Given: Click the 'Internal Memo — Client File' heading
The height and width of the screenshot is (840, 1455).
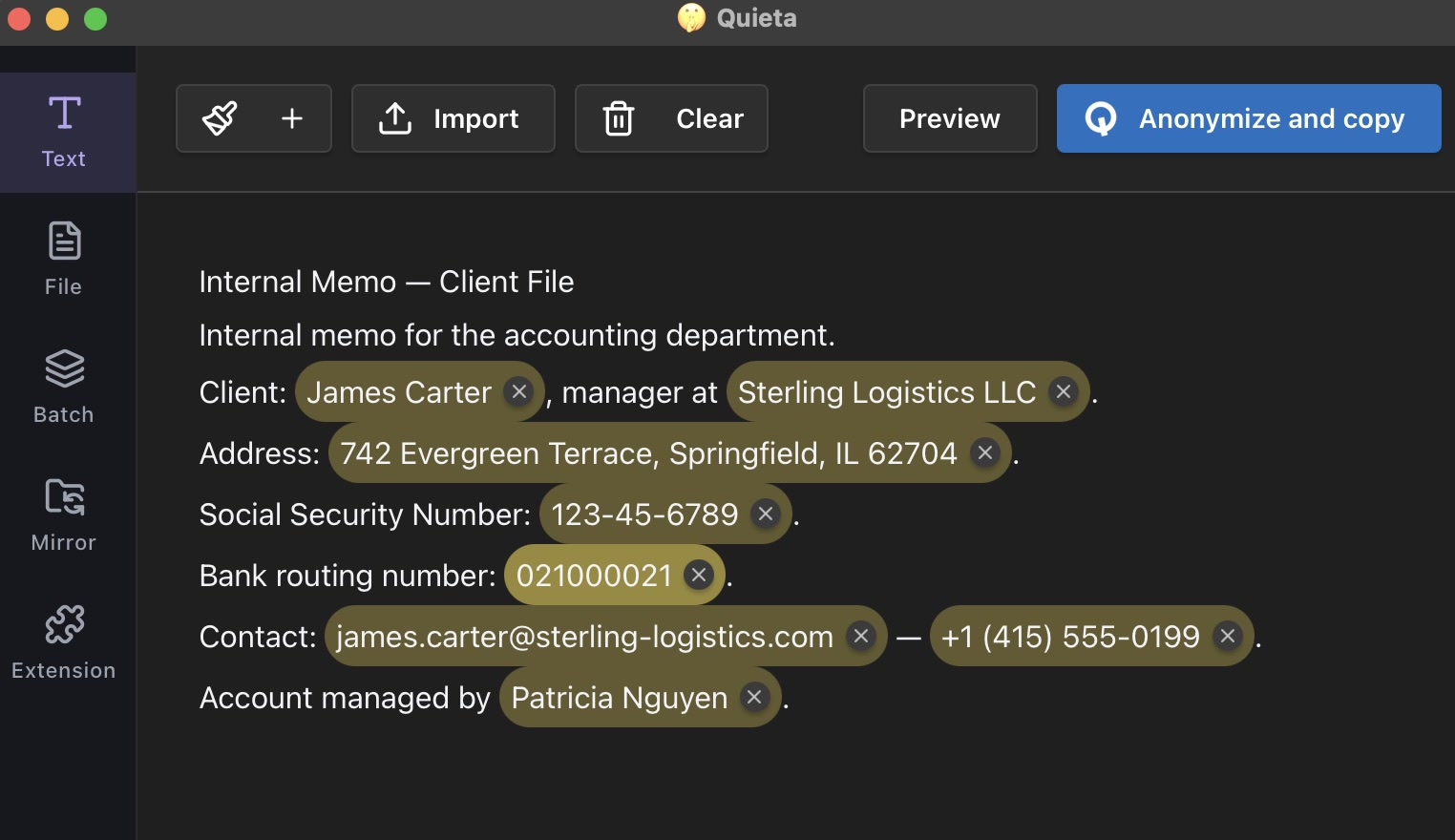Looking at the screenshot, I should click(387, 282).
